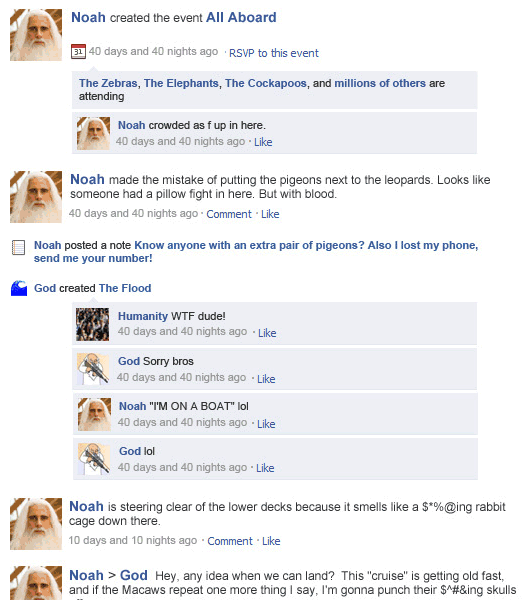Click God's avatar beside 'lol' comment
This screenshot has height=600, width=522.
[x=94, y=459]
